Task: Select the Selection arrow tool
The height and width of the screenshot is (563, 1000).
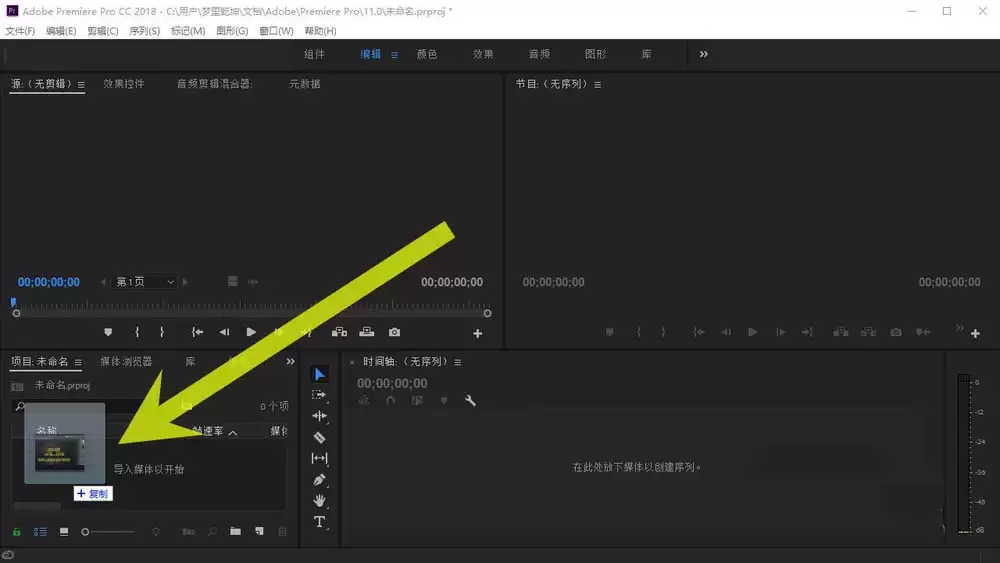Action: [320, 374]
